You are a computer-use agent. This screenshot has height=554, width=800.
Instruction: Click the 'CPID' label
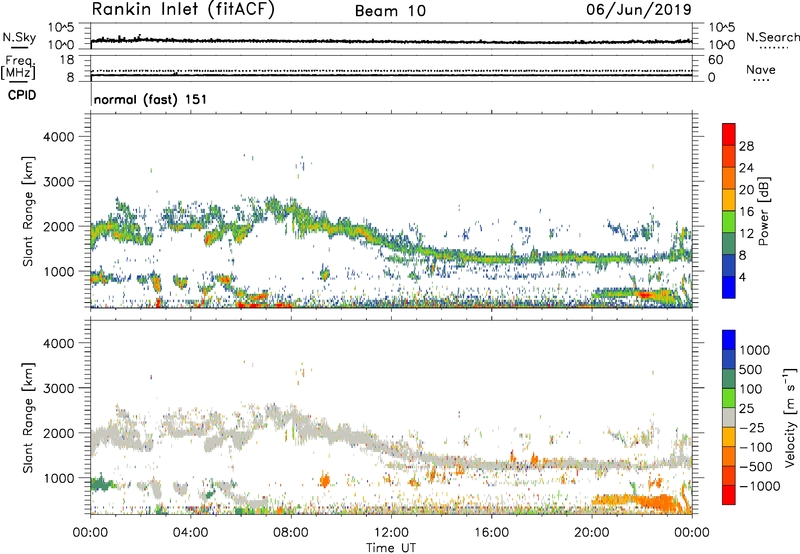point(22,95)
